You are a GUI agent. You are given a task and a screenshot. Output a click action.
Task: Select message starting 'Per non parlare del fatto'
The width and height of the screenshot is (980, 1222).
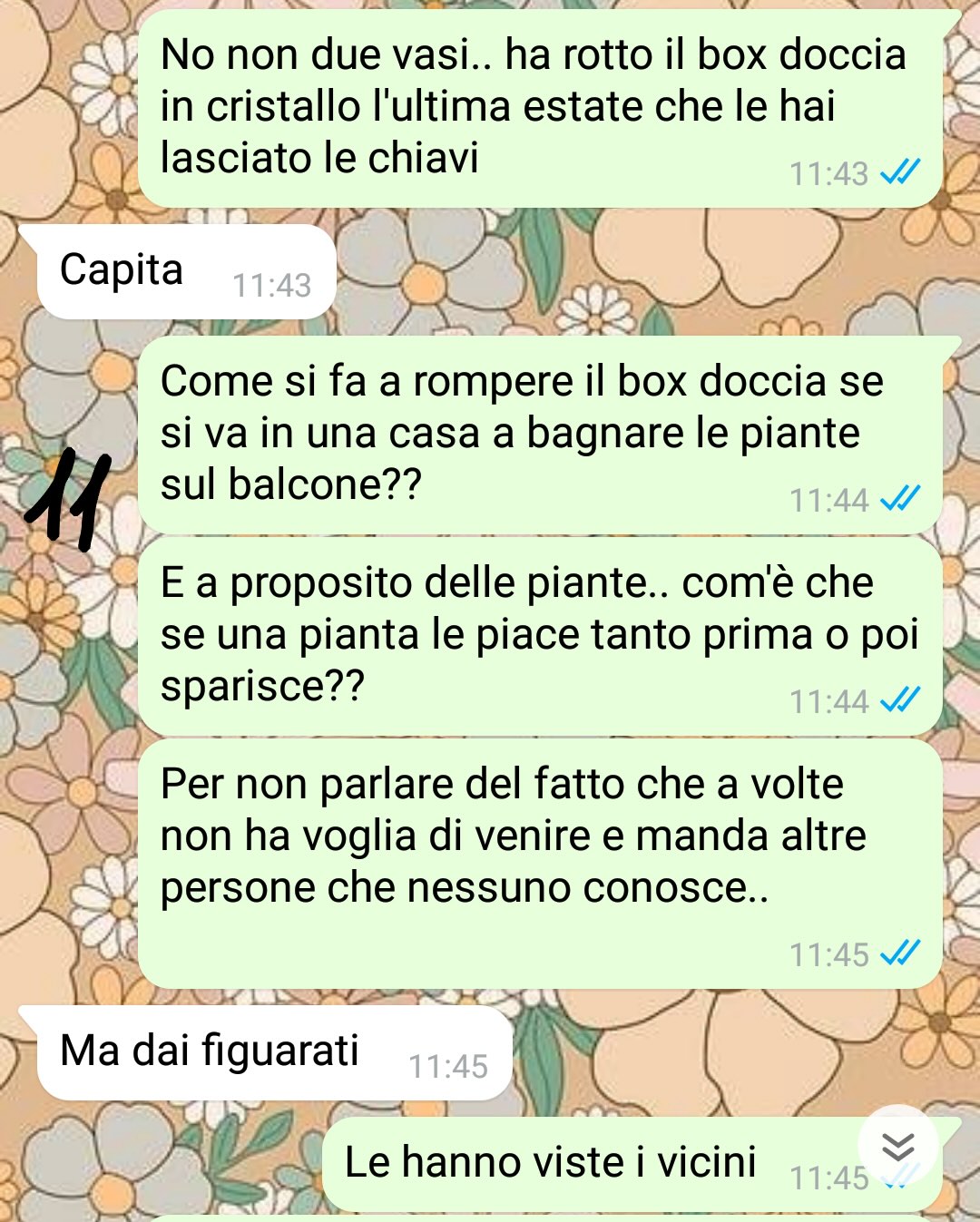[x=541, y=864]
